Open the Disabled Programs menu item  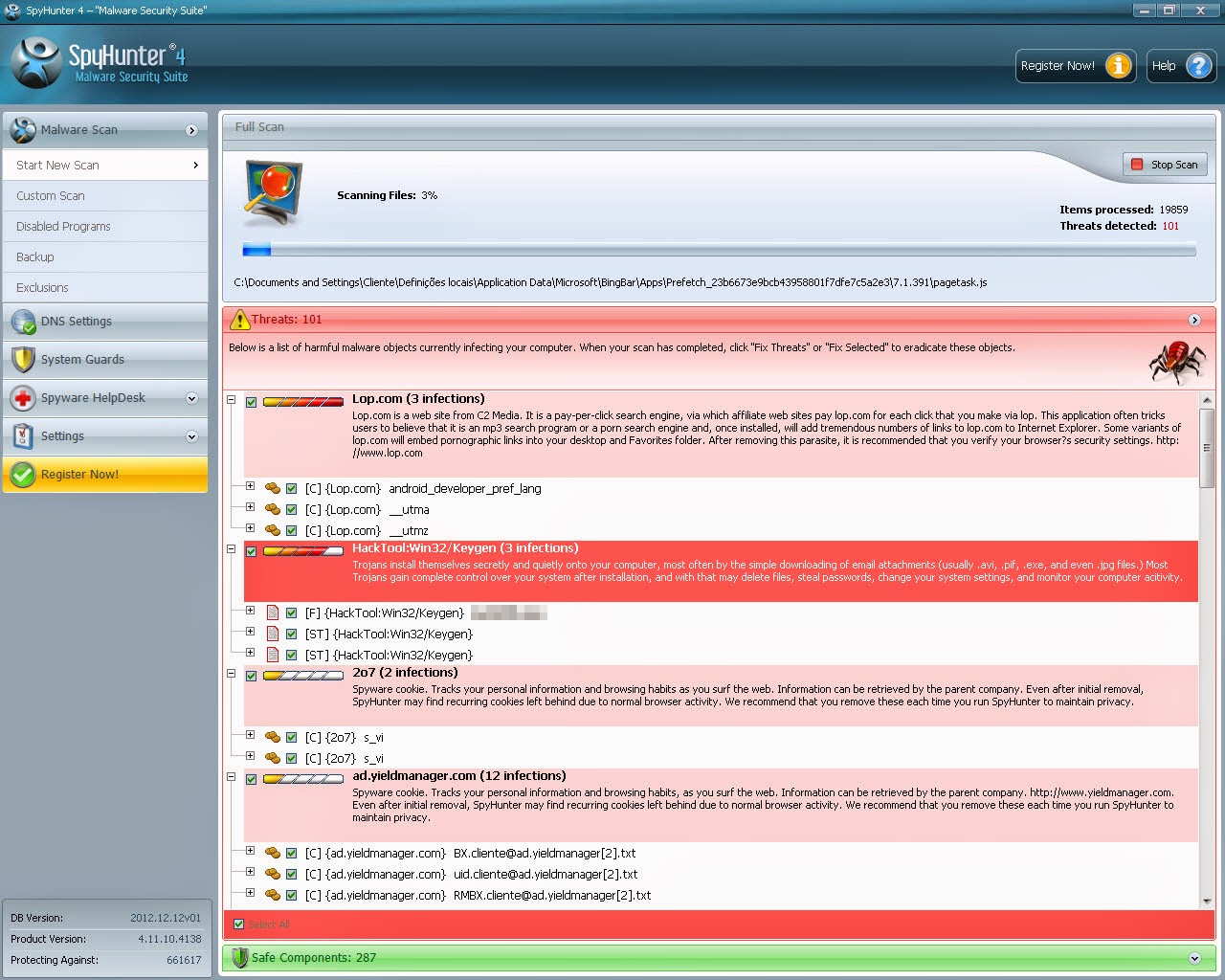105,226
